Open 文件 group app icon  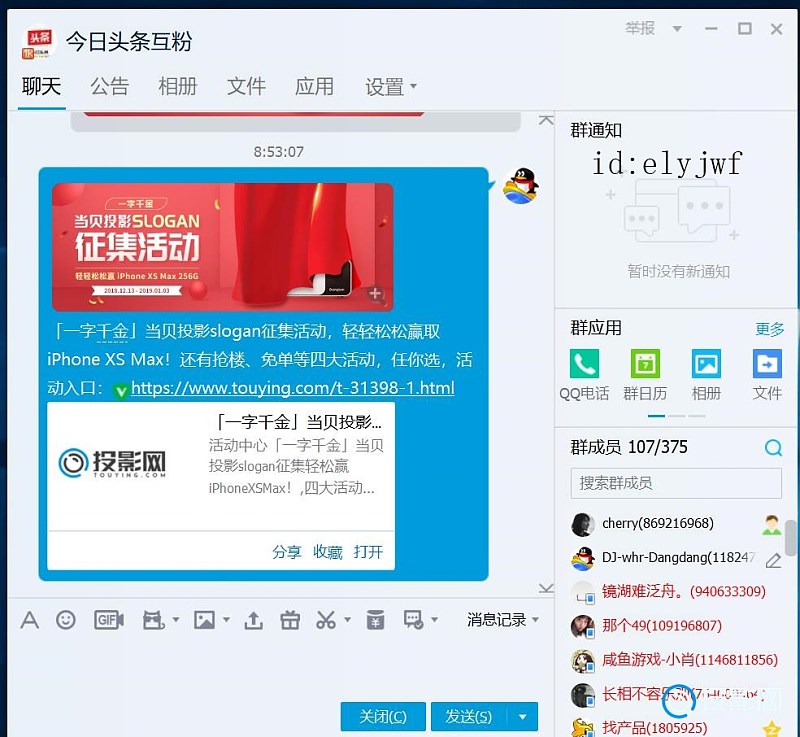pos(767,364)
